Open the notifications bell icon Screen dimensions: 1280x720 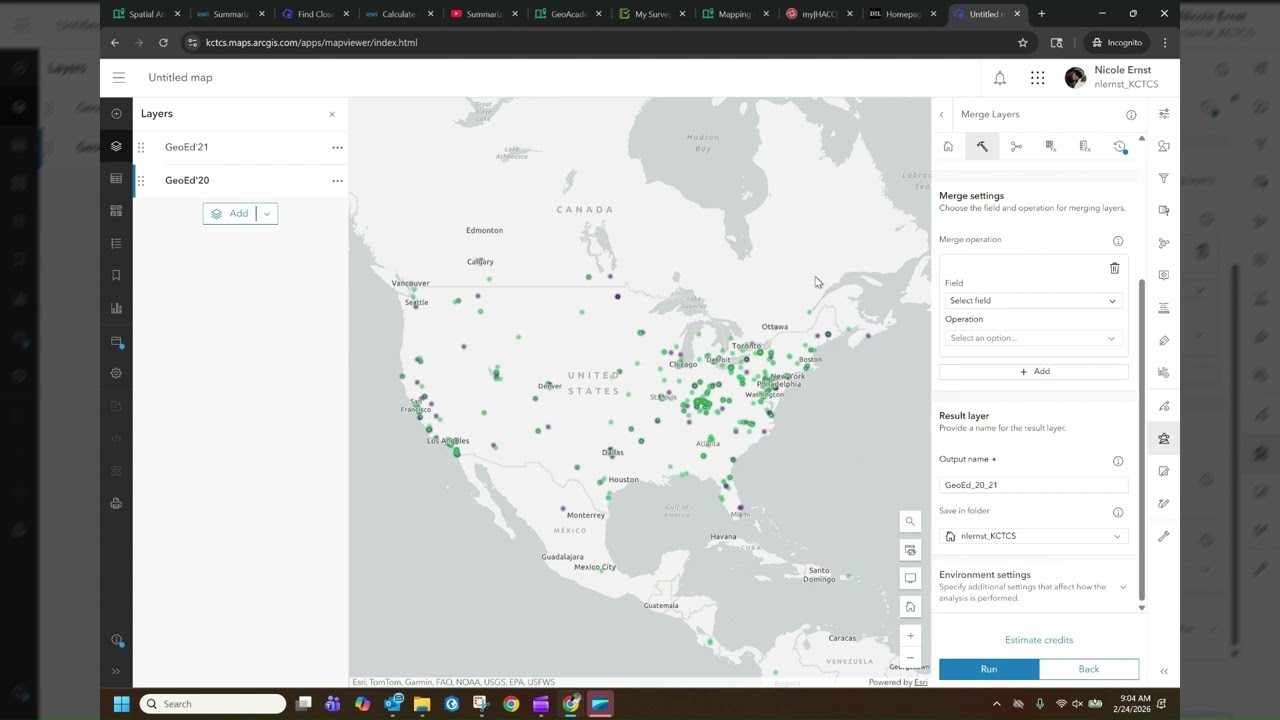pos(1000,78)
